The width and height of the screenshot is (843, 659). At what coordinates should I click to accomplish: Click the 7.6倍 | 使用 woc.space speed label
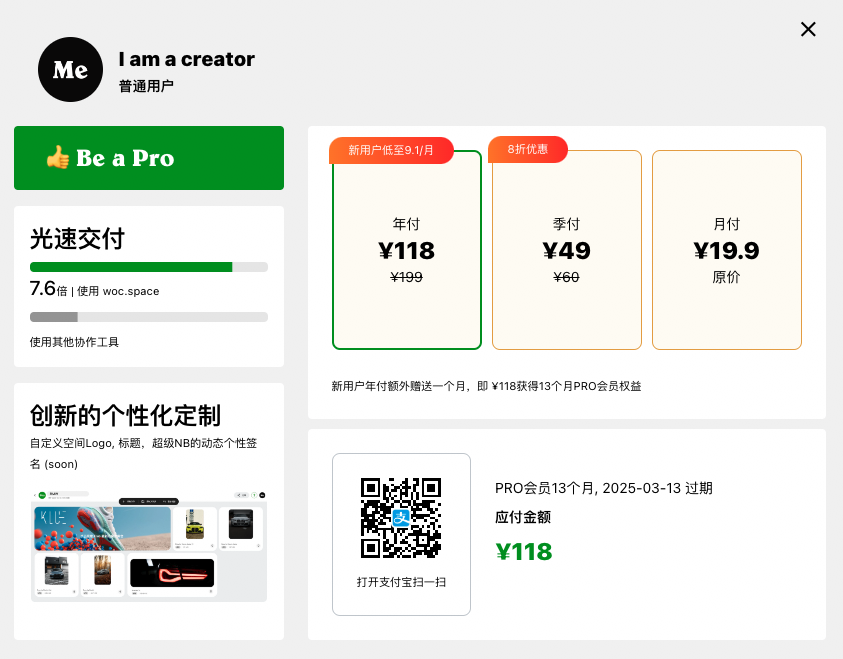(95, 289)
